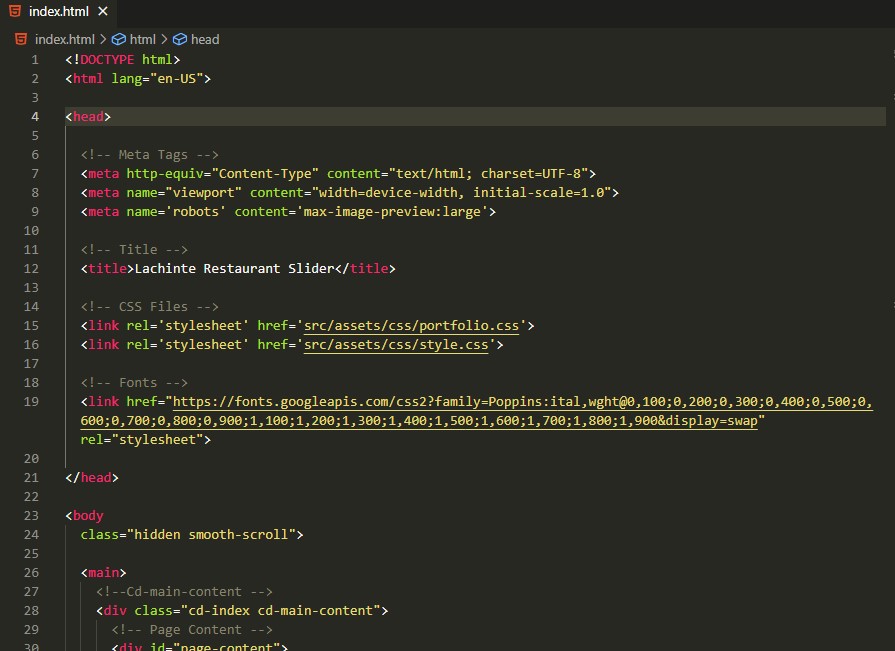The image size is (895, 651).
Task: Click the Fonts comment line
Action: pos(134,383)
